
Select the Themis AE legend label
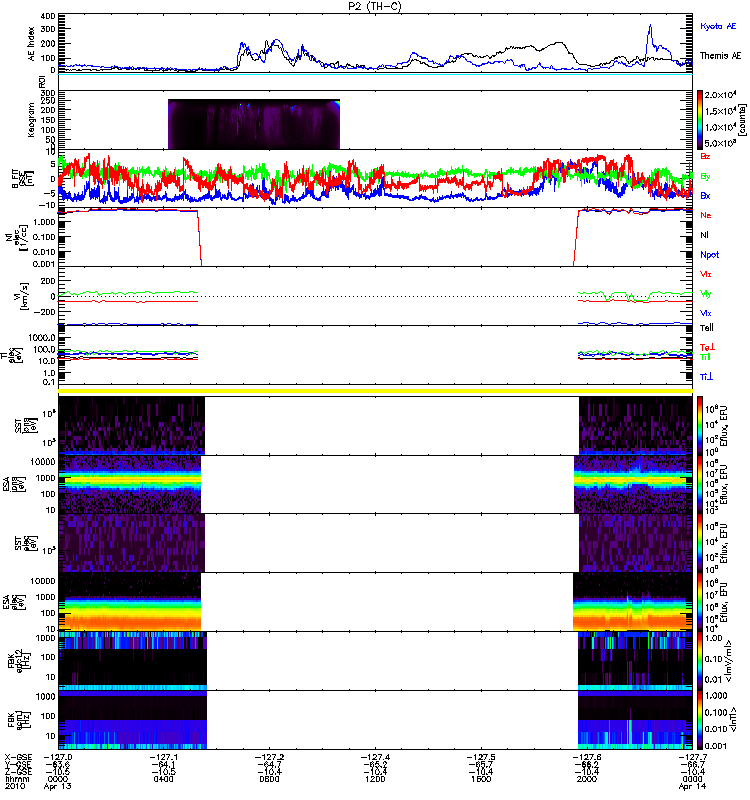pyautogui.click(x=720, y=56)
